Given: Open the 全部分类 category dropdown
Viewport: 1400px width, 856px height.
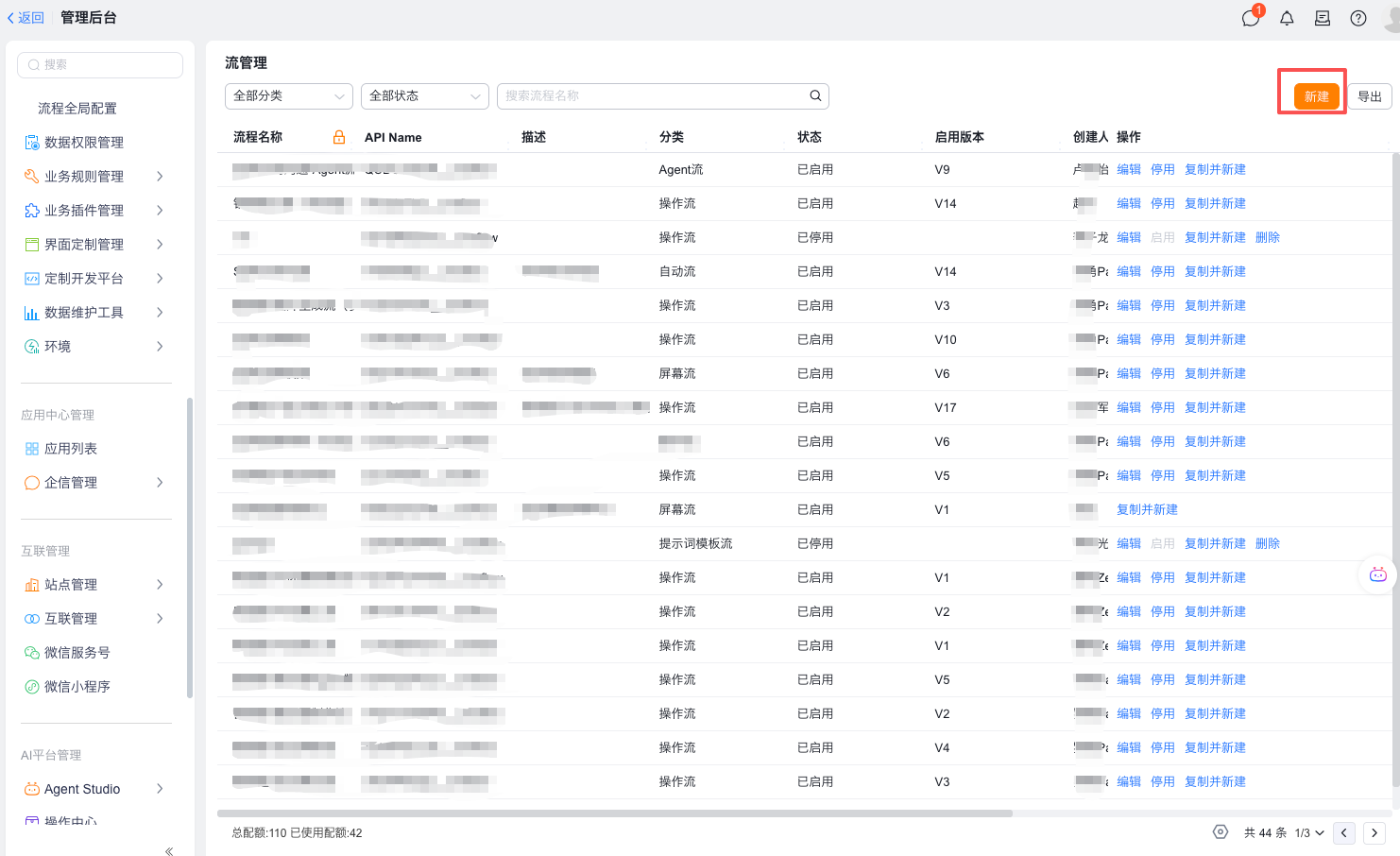Looking at the screenshot, I should click(x=288, y=96).
